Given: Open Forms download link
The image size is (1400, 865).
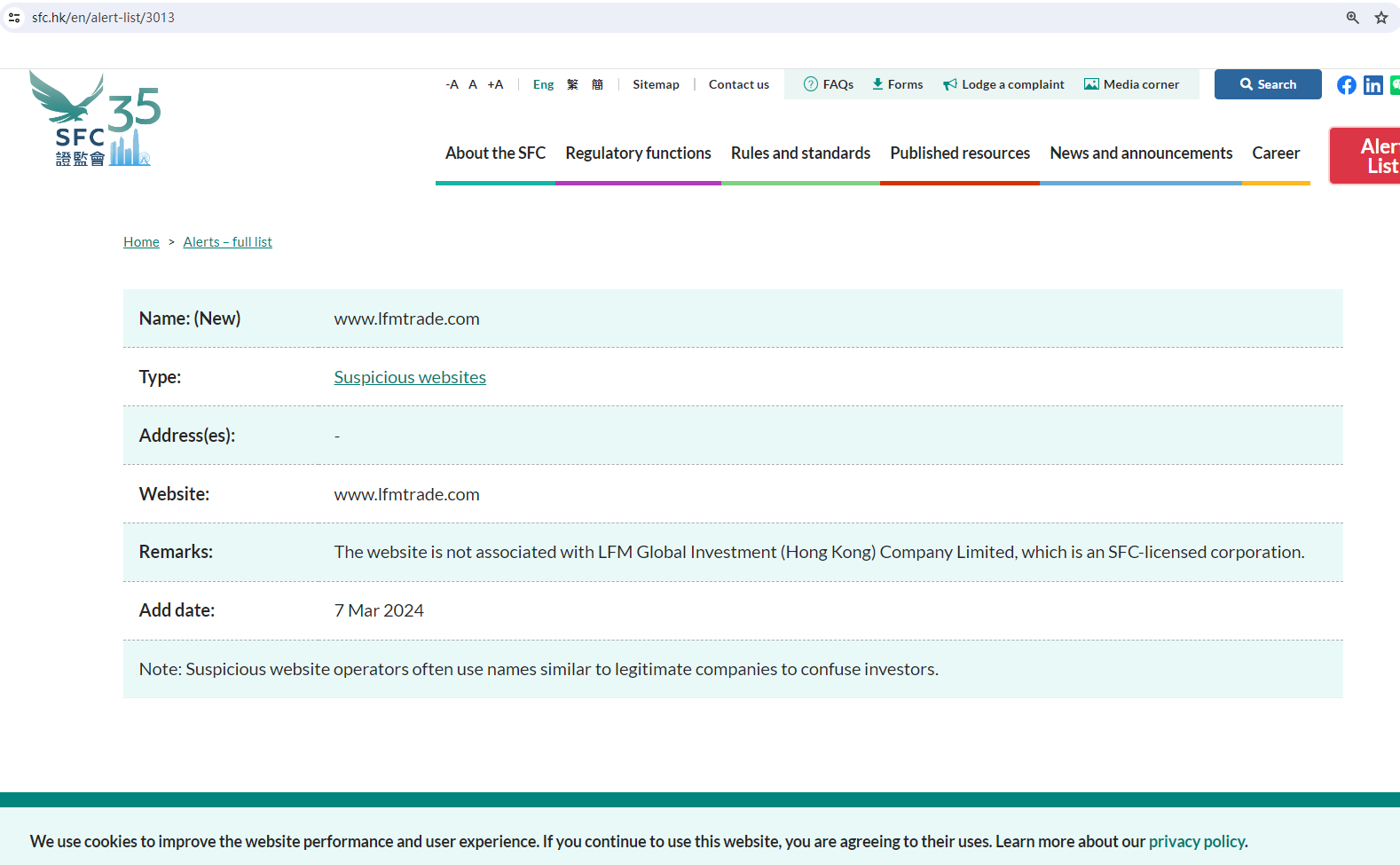Looking at the screenshot, I should click(897, 84).
